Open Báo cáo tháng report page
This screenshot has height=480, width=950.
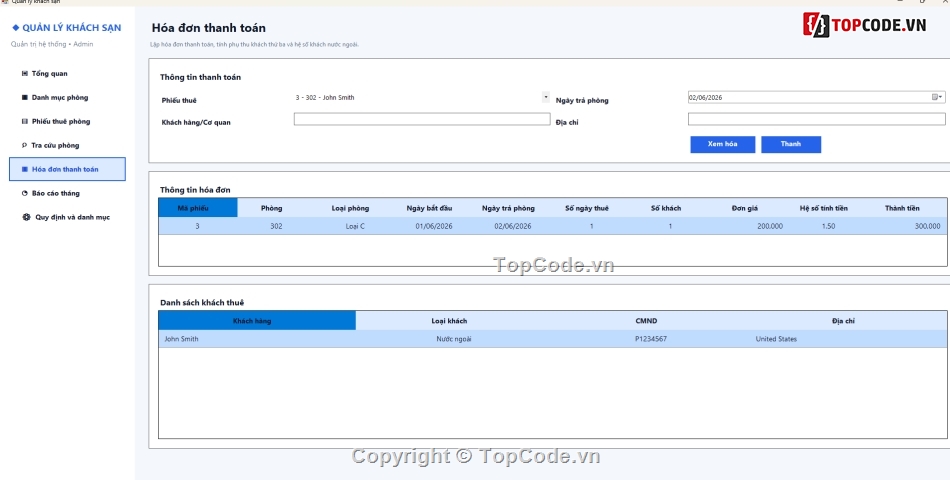click(x=67, y=193)
